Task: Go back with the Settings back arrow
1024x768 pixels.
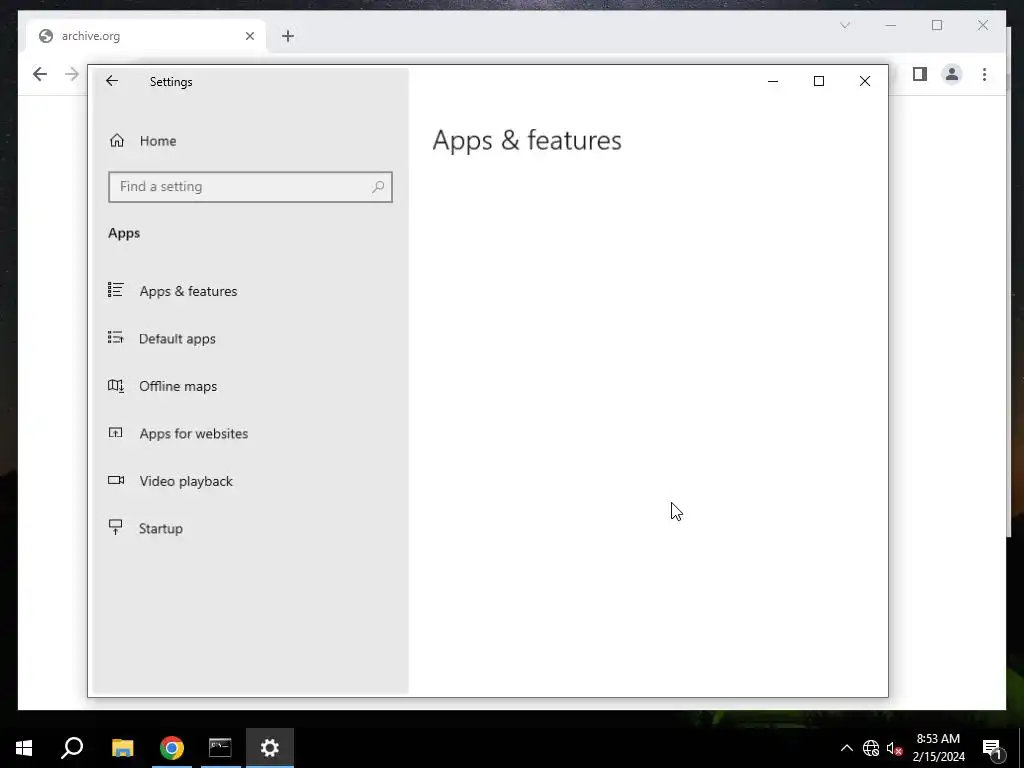Action: [x=112, y=81]
